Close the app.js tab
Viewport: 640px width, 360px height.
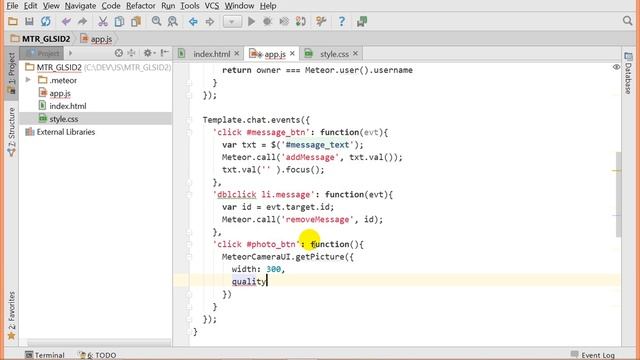click(292, 53)
